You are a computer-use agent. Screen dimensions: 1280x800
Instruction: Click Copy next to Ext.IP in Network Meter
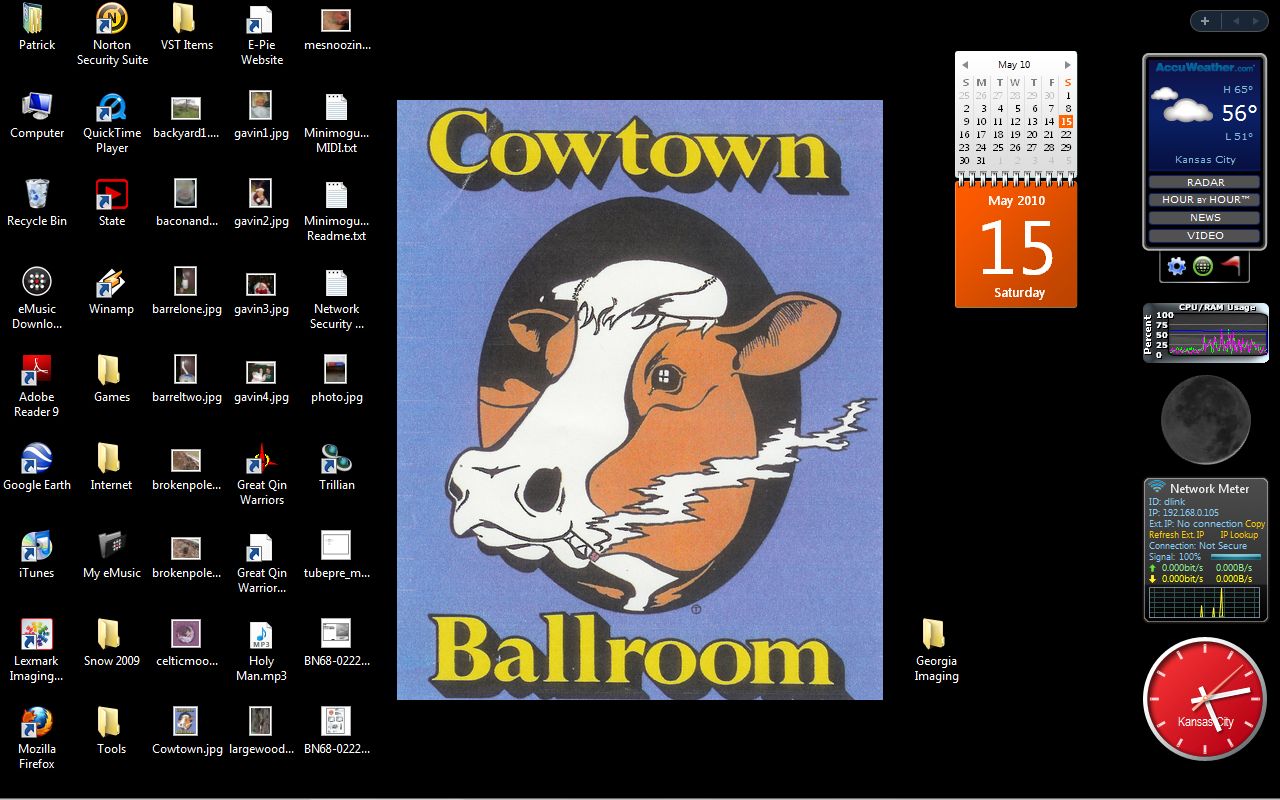[1255, 524]
